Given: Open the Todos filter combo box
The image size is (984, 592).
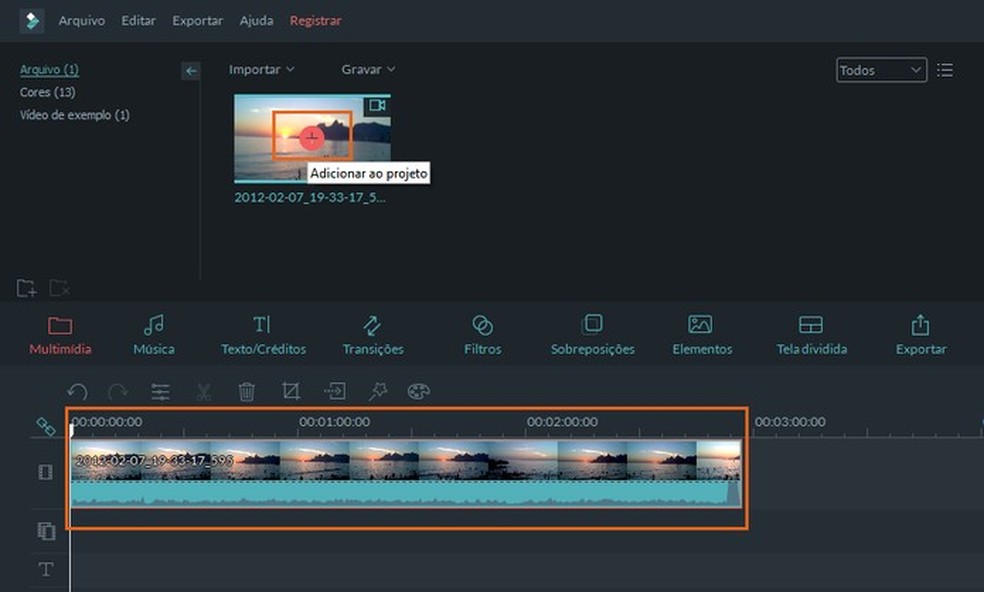Looking at the screenshot, I should (881, 70).
